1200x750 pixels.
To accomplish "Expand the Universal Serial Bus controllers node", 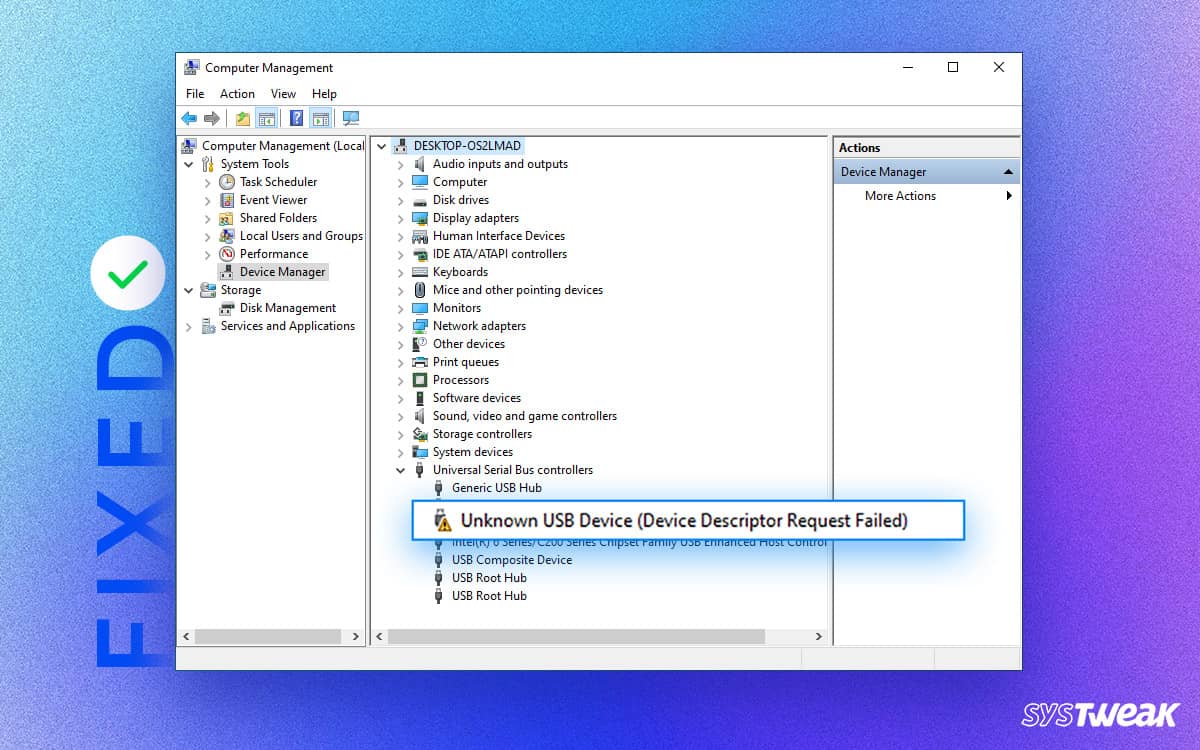I will [399, 470].
